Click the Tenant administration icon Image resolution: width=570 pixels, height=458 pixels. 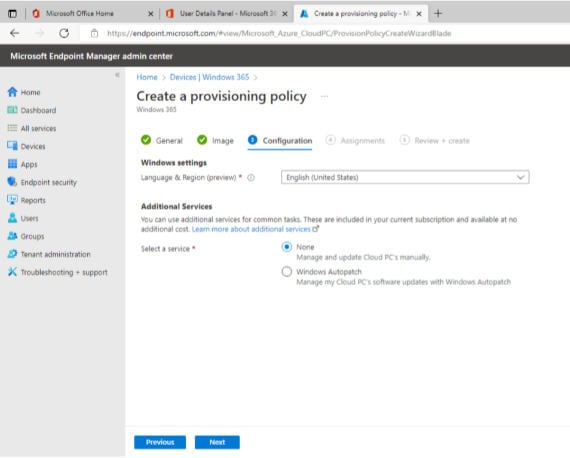pos(12,254)
